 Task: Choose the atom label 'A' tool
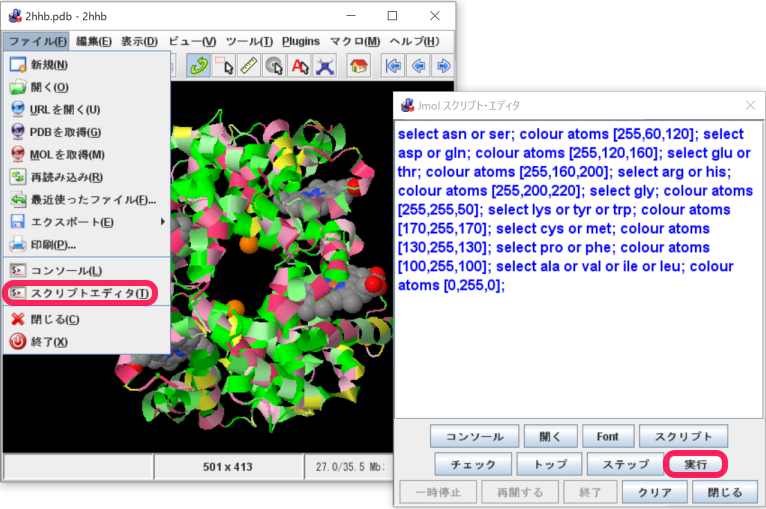(x=299, y=65)
